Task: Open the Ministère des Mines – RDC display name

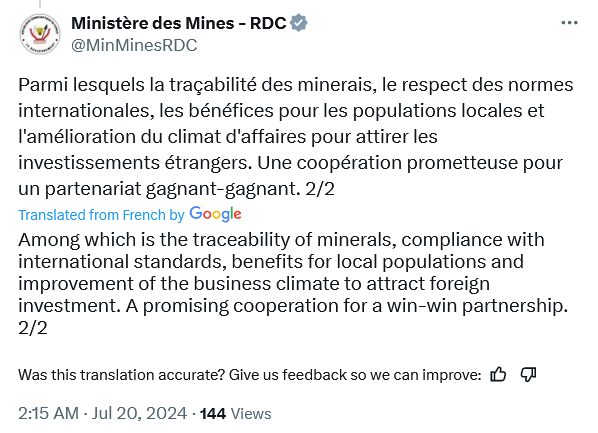Action: point(178,23)
